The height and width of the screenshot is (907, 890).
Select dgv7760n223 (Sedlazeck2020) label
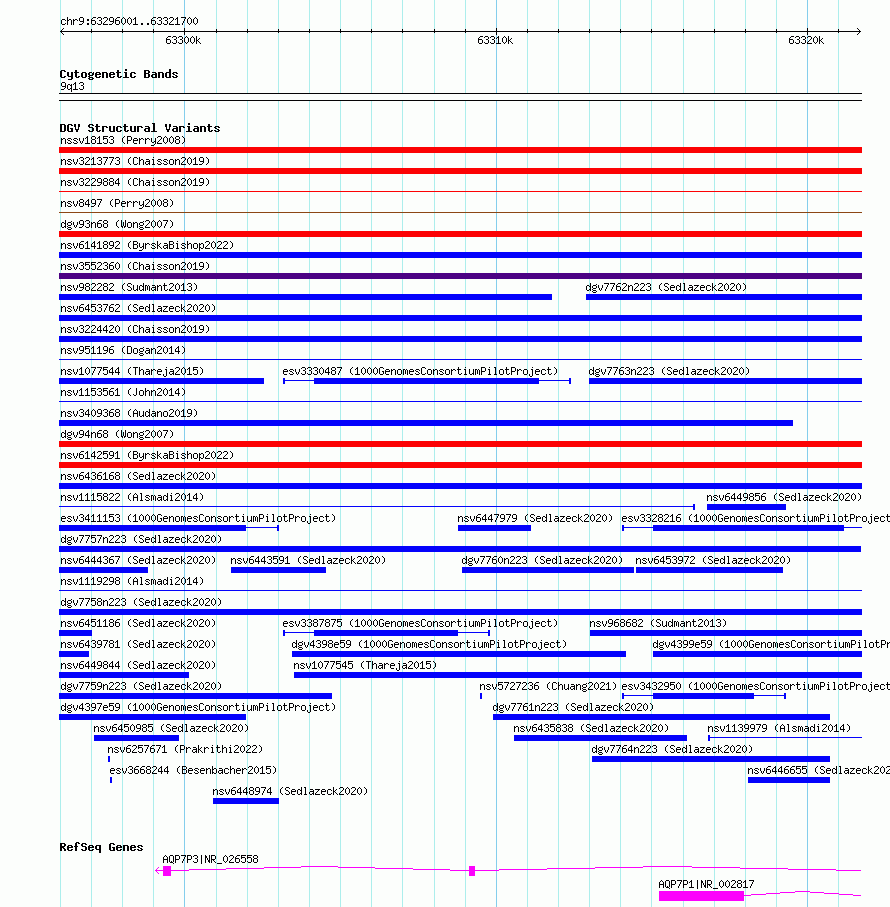tap(542, 561)
